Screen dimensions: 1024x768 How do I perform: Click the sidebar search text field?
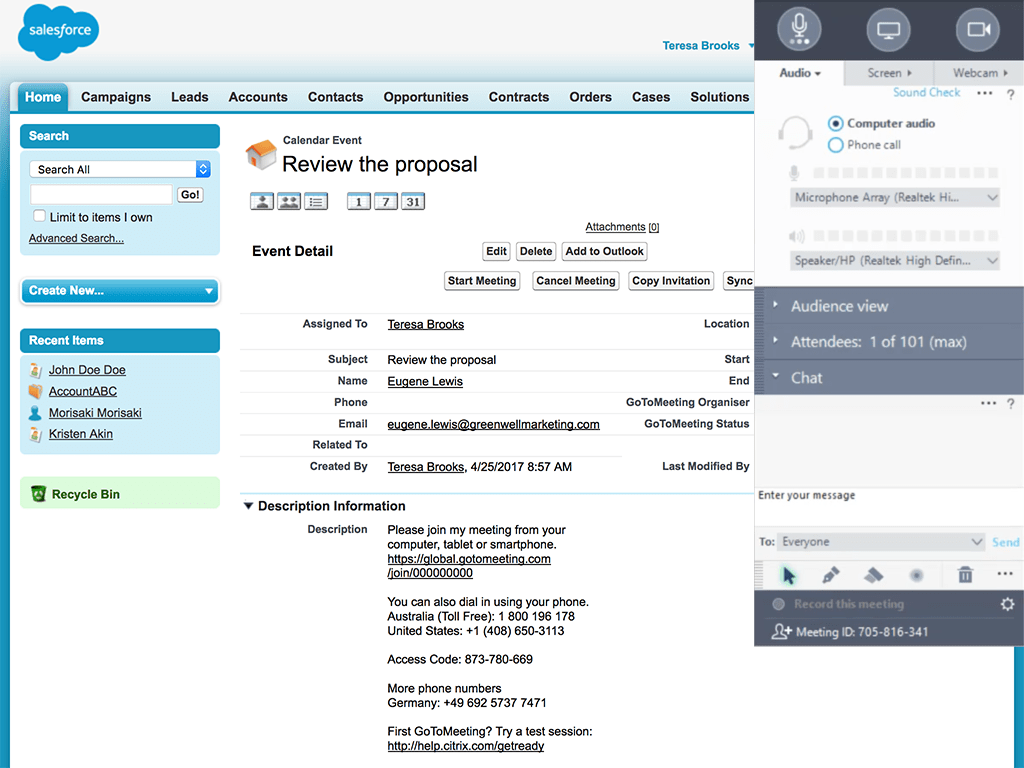(x=101, y=195)
